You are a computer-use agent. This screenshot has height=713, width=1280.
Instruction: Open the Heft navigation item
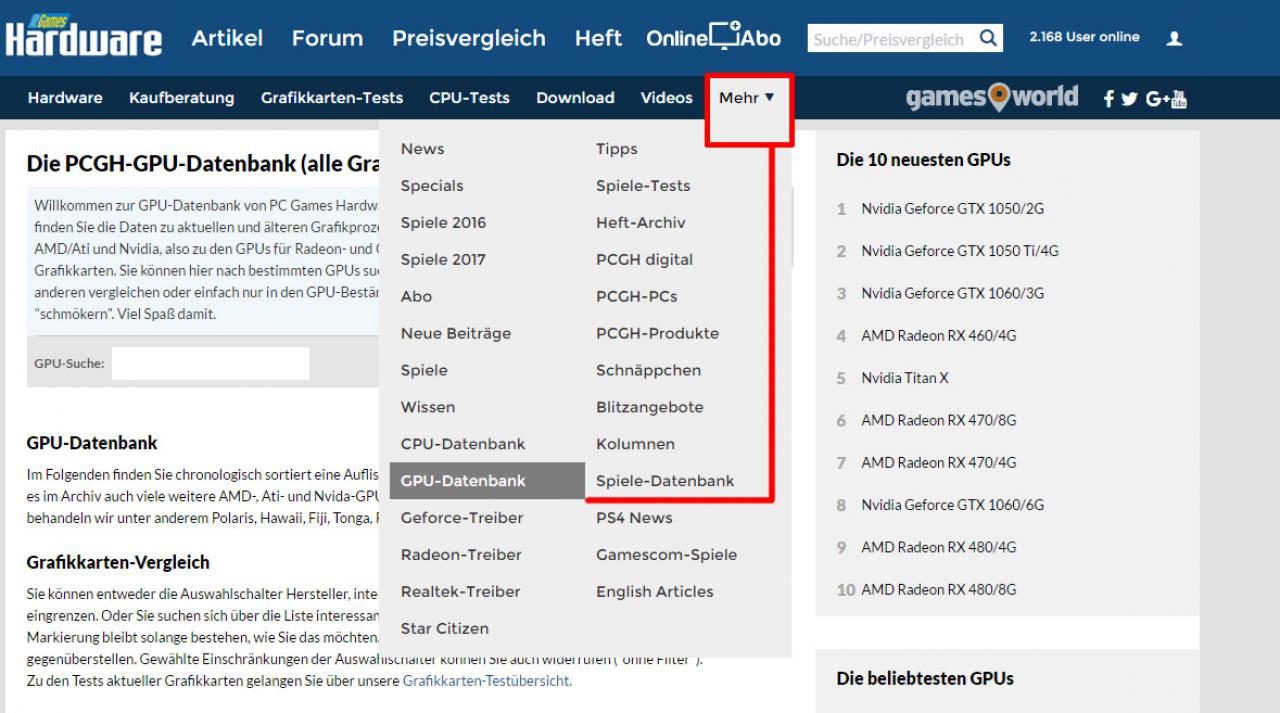point(598,38)
